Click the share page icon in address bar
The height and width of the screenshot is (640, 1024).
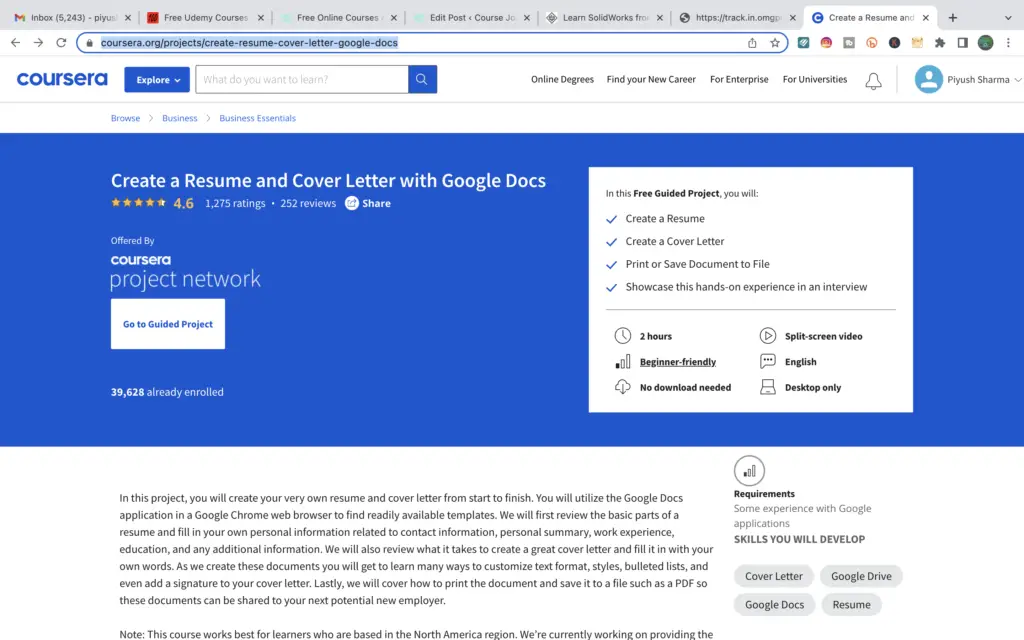pos(752,42)
